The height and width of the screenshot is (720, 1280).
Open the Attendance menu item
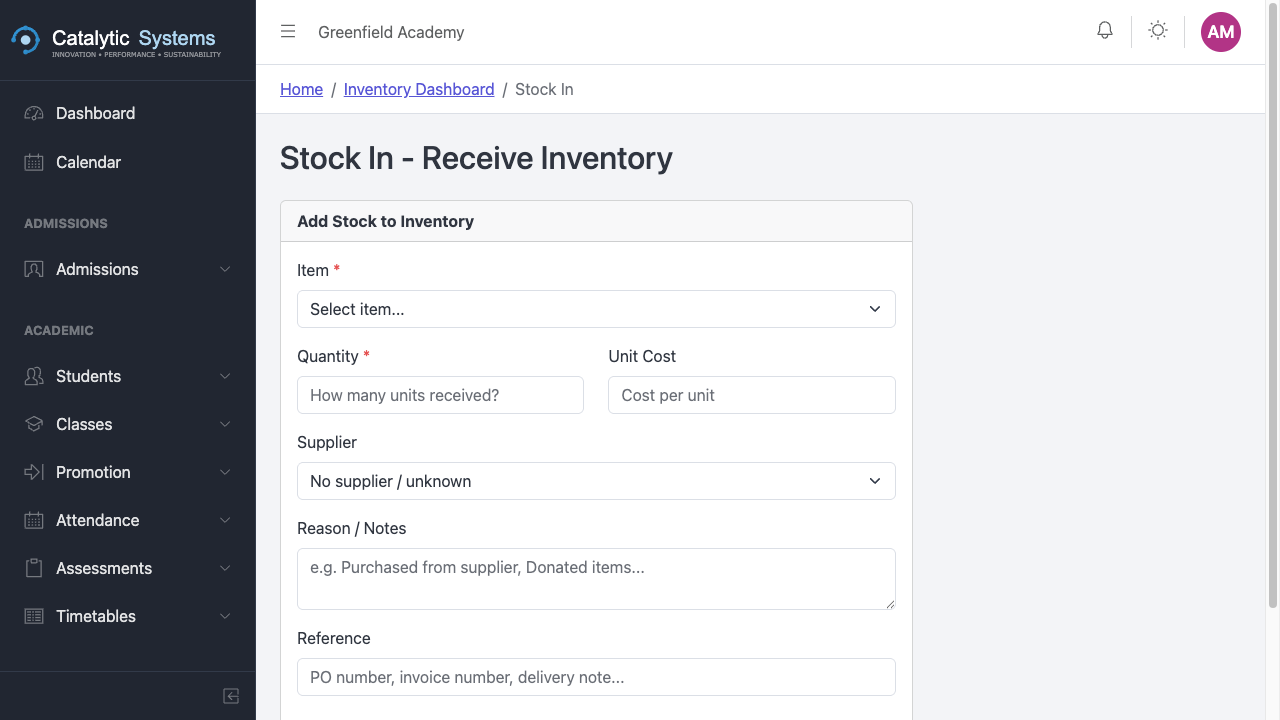[128, 520]
